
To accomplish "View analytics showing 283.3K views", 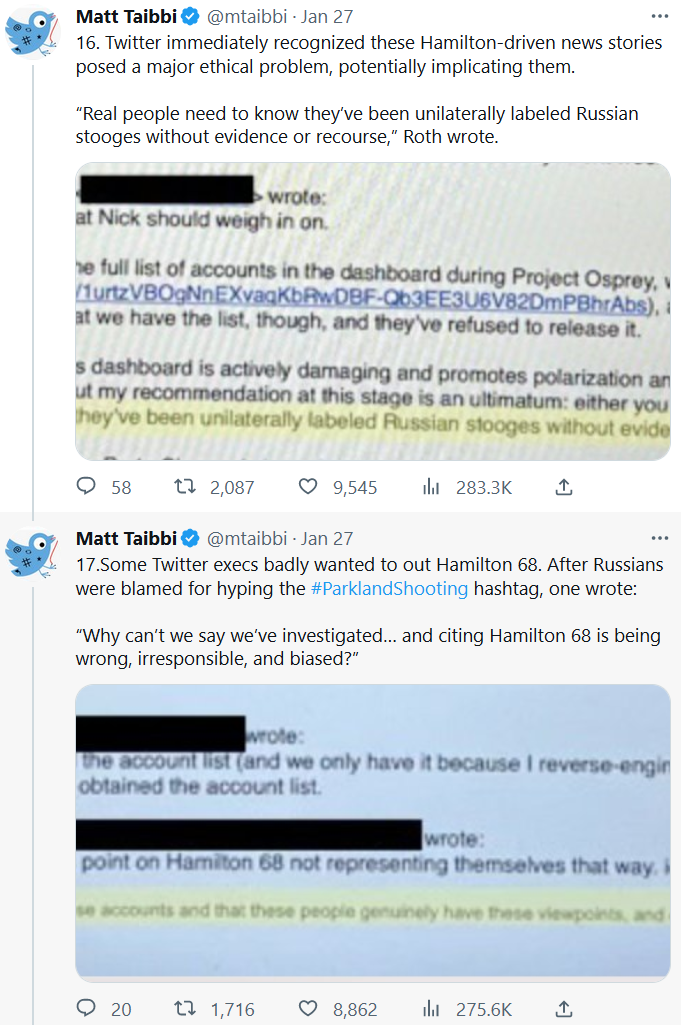I will point(432,487).
